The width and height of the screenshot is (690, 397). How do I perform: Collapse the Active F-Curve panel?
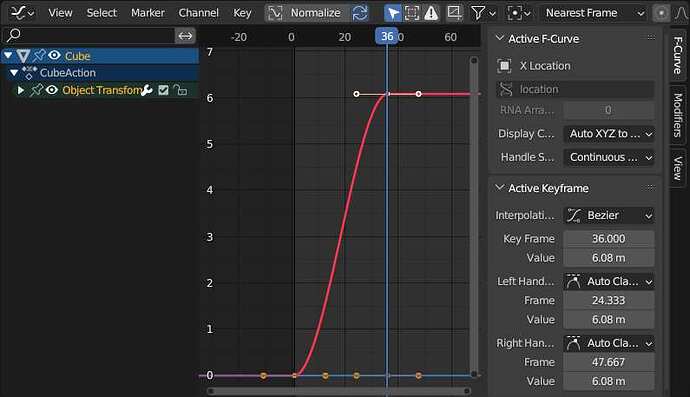tap(499, 38)
